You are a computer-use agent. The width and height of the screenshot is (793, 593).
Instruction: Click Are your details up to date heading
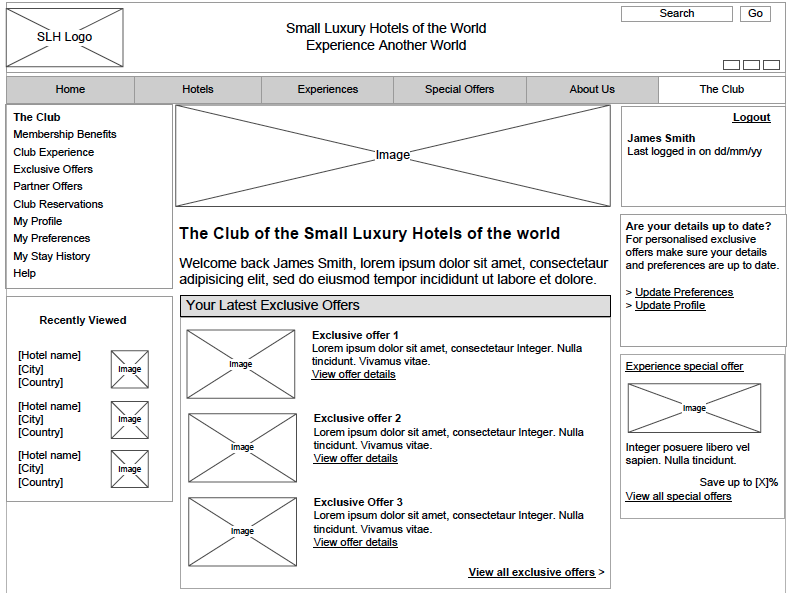698,226
